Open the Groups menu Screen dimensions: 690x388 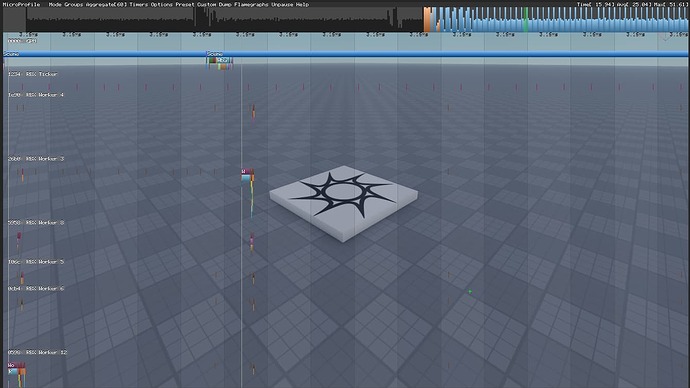(73, 4)
